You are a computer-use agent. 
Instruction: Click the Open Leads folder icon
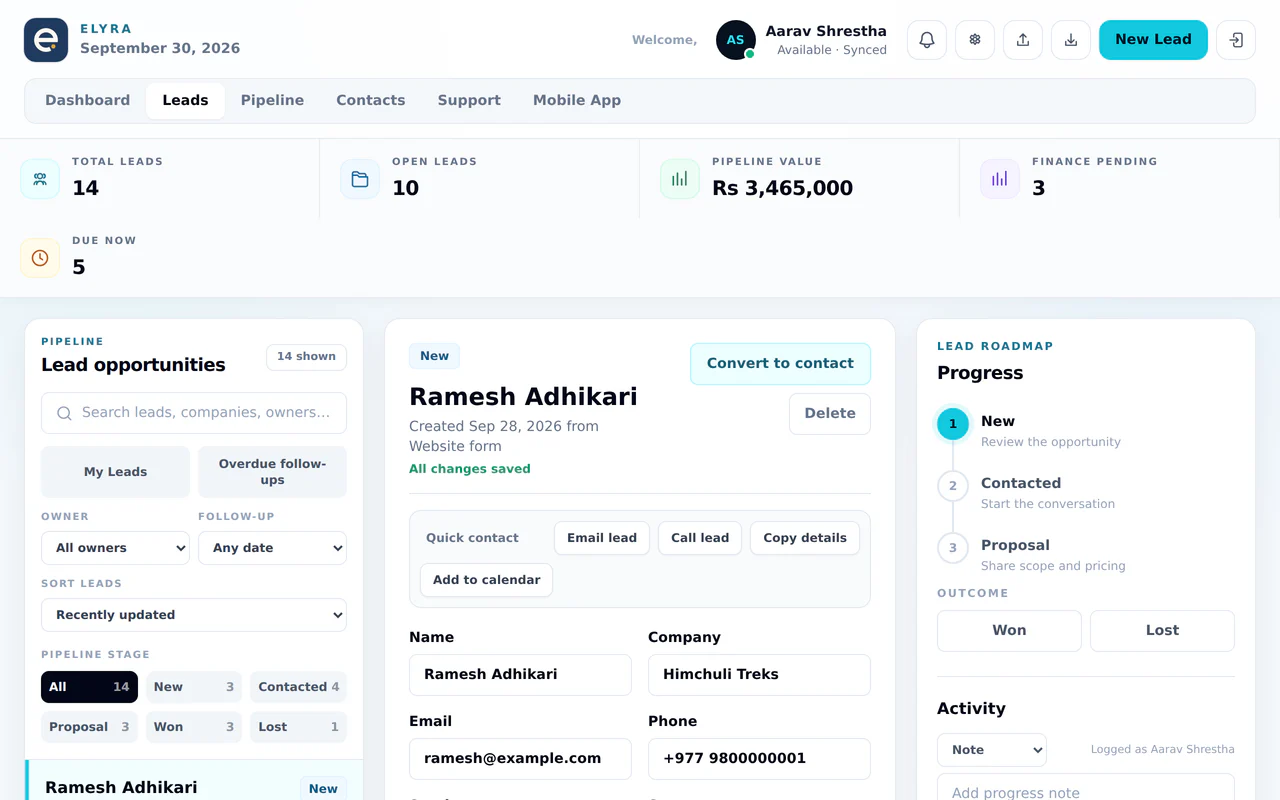pyautogui.click(x=360, y=179)
